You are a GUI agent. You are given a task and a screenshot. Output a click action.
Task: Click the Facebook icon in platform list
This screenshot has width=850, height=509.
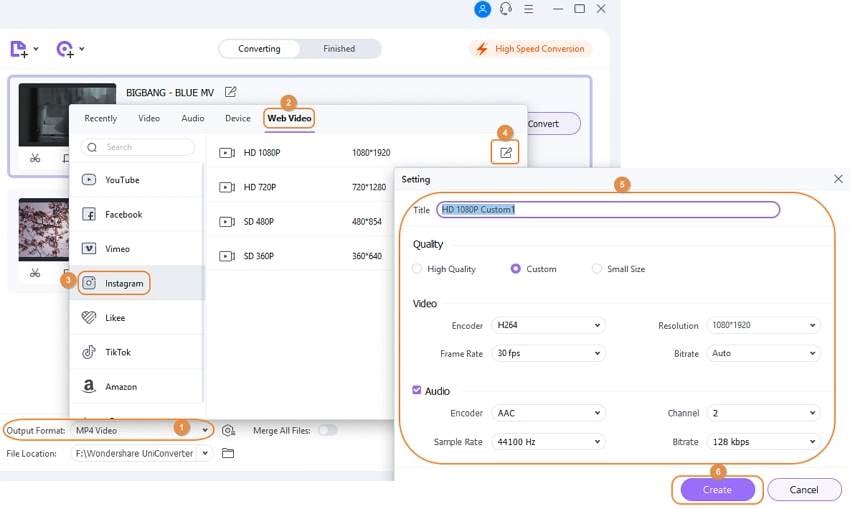pyautogui.click(x=89, y=214)
